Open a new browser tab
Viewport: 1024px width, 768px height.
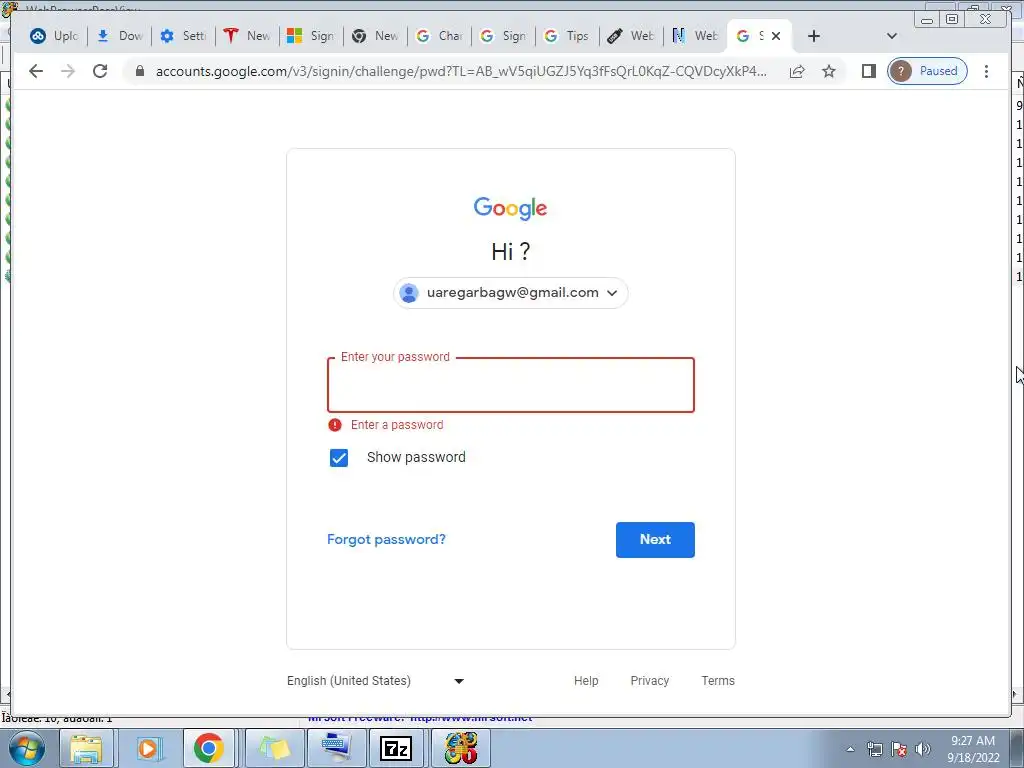point(814,37)
